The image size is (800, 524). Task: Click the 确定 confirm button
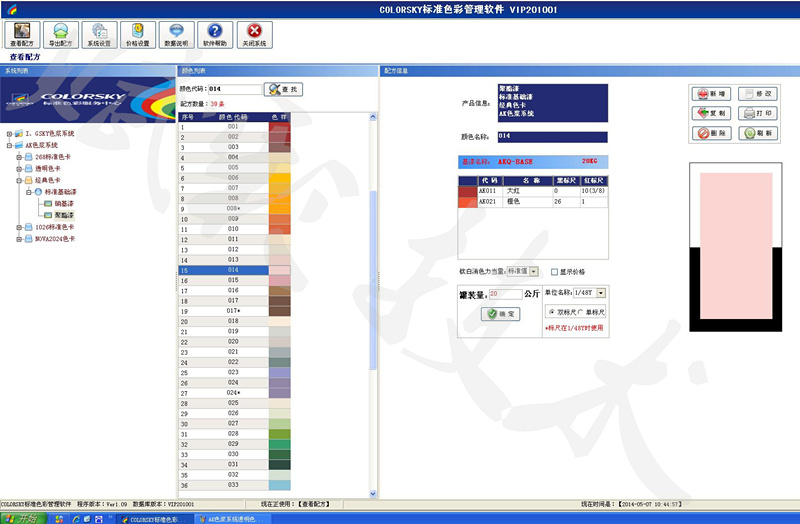point(500,314)
